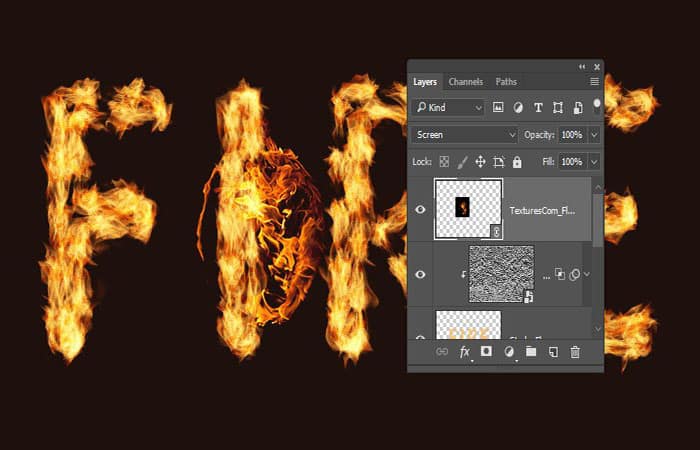Collapse the panel with double-arrow icon
The width and height of the screenshot is (700, 450).
[582, 67]
